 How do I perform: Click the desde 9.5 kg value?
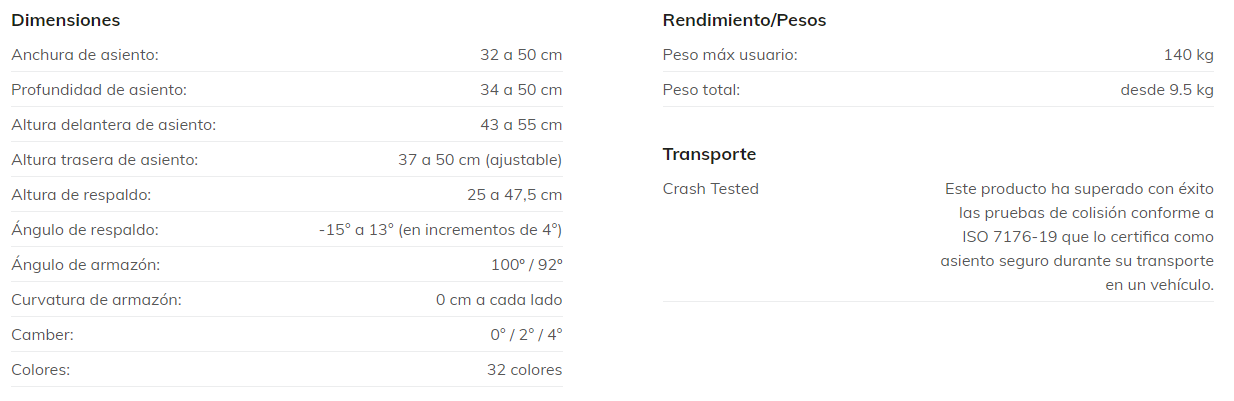1166,90
